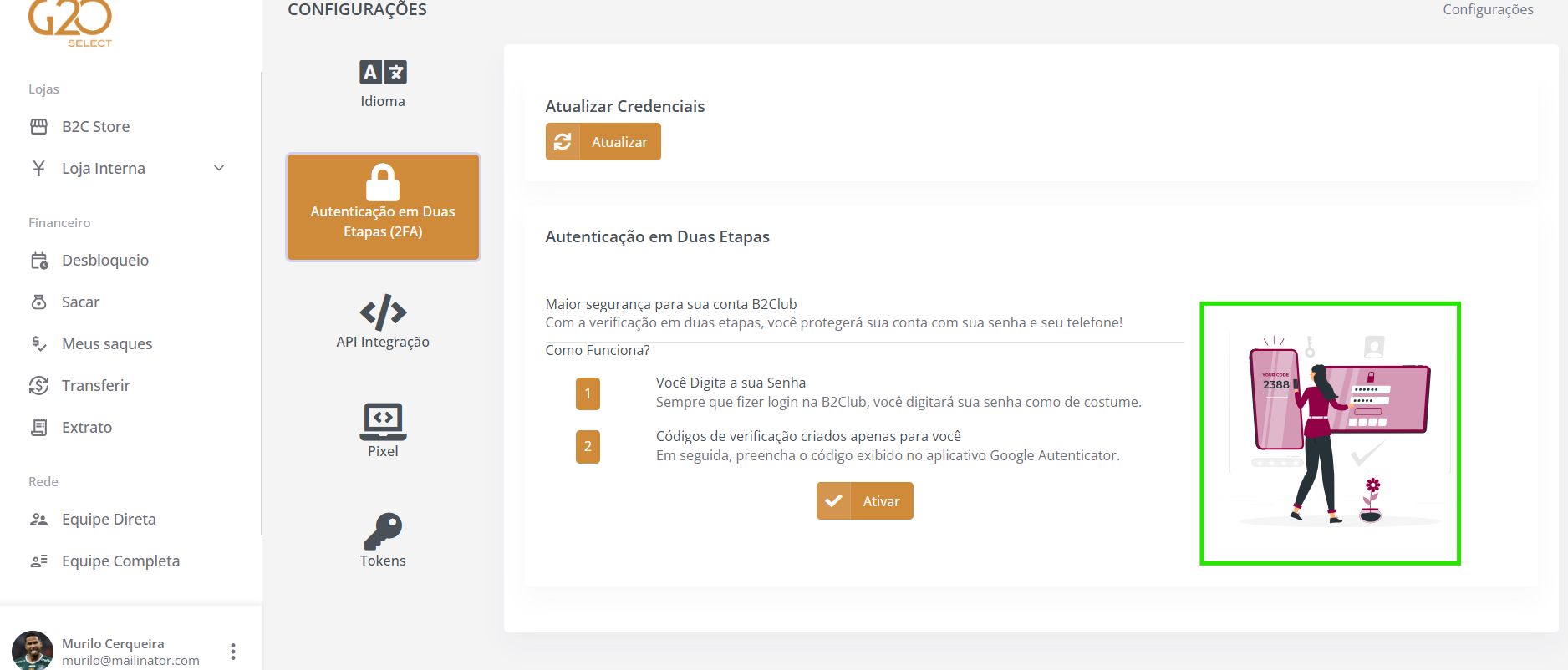Screen dimensions: 1568x670
Task: Click the two-factor authentication illustration
Action: coord(1331,434)
